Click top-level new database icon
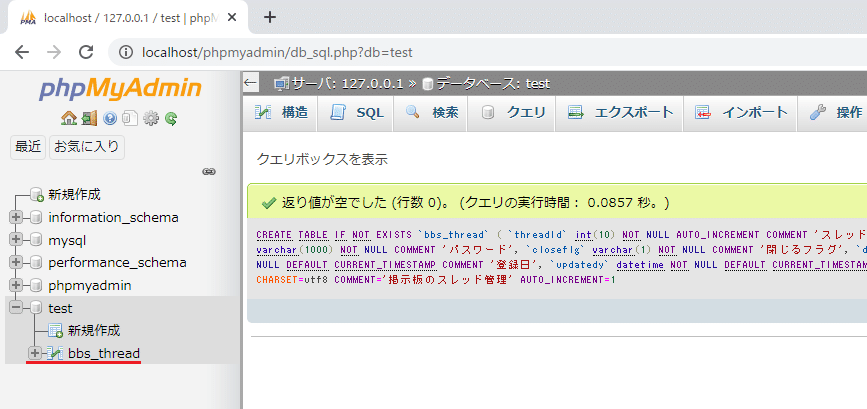 click(36, 195)
